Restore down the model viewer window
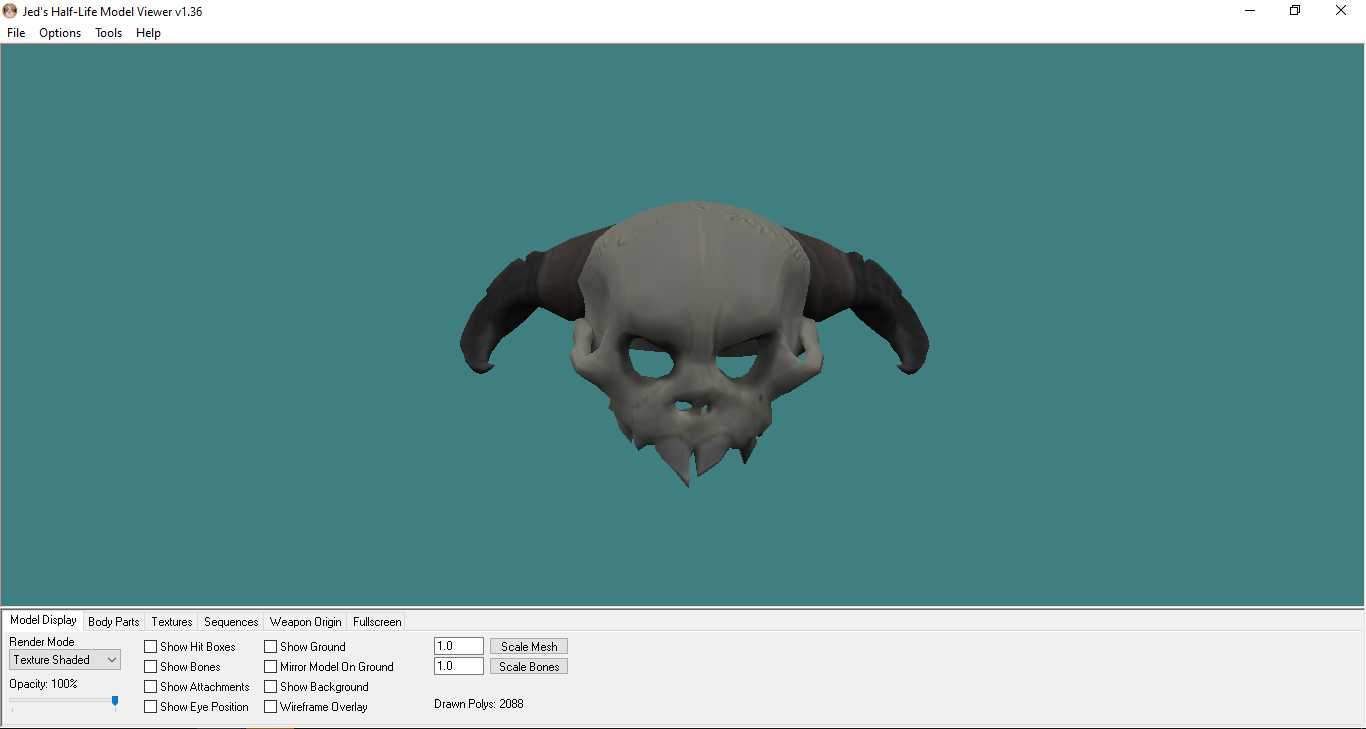 point(1295,11)
